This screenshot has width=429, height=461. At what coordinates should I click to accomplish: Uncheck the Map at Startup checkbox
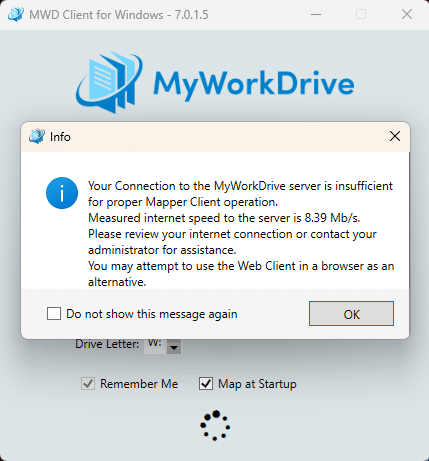point(206,384)
